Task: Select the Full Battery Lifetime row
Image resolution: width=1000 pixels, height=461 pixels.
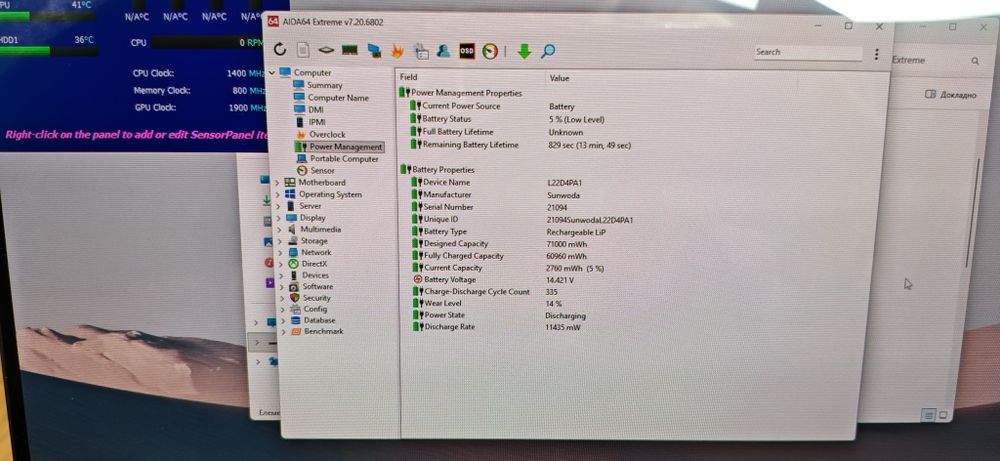Action: pyautogui.click(x=496, y=132)
